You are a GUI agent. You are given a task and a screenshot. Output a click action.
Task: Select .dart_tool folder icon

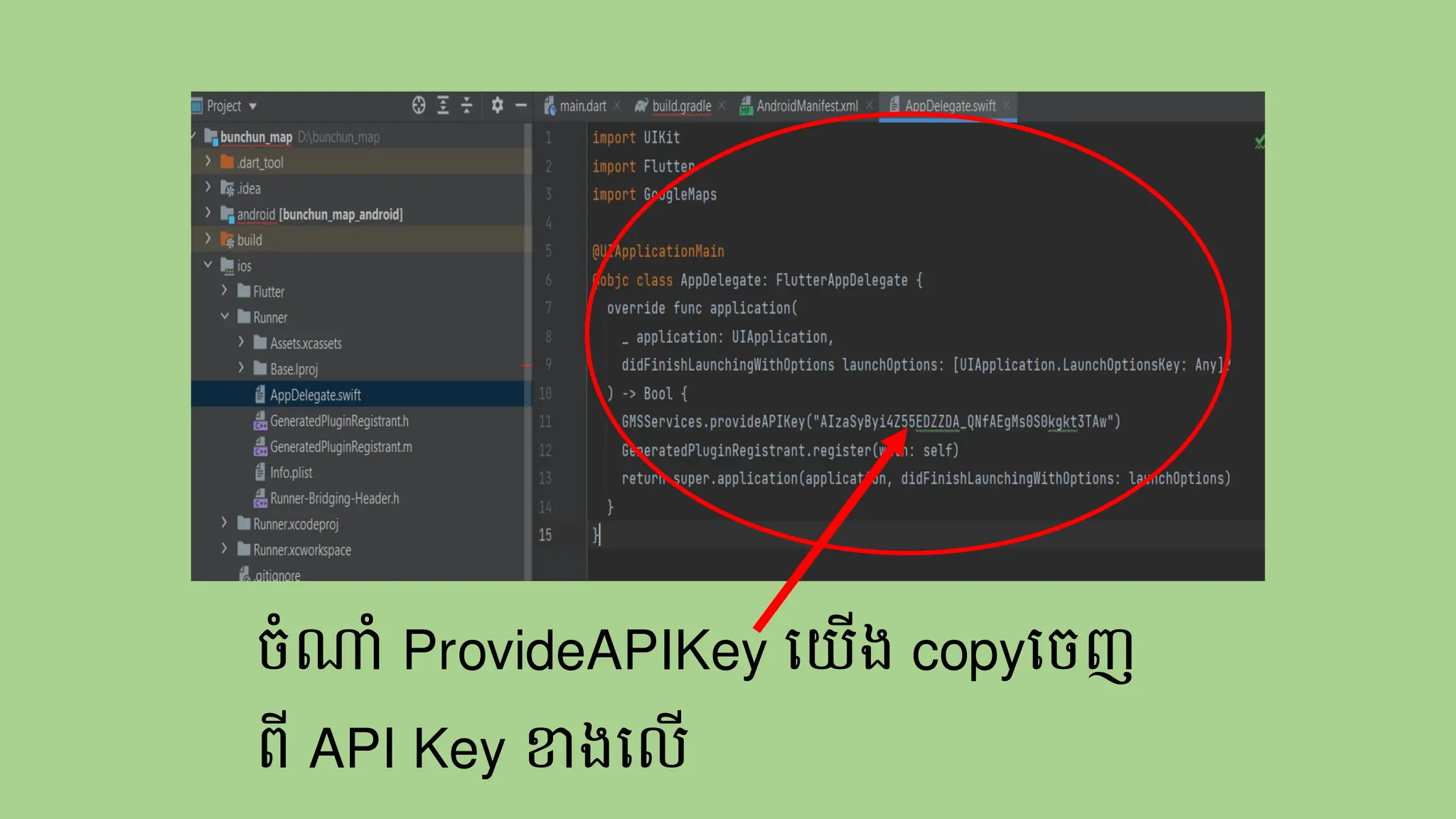pos(227,162)
